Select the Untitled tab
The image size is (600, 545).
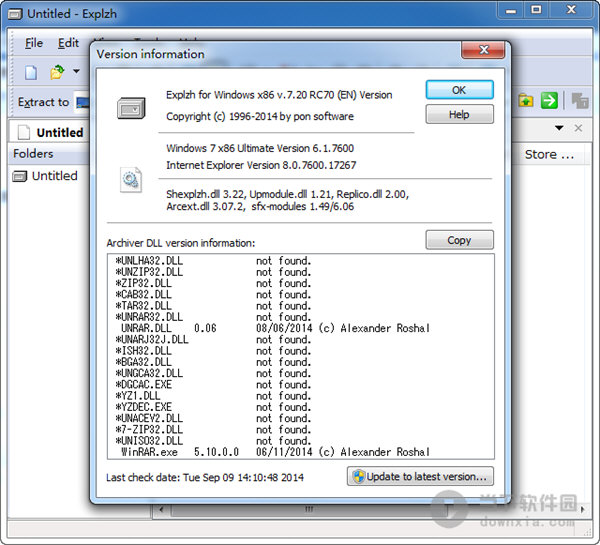[51, 132]
